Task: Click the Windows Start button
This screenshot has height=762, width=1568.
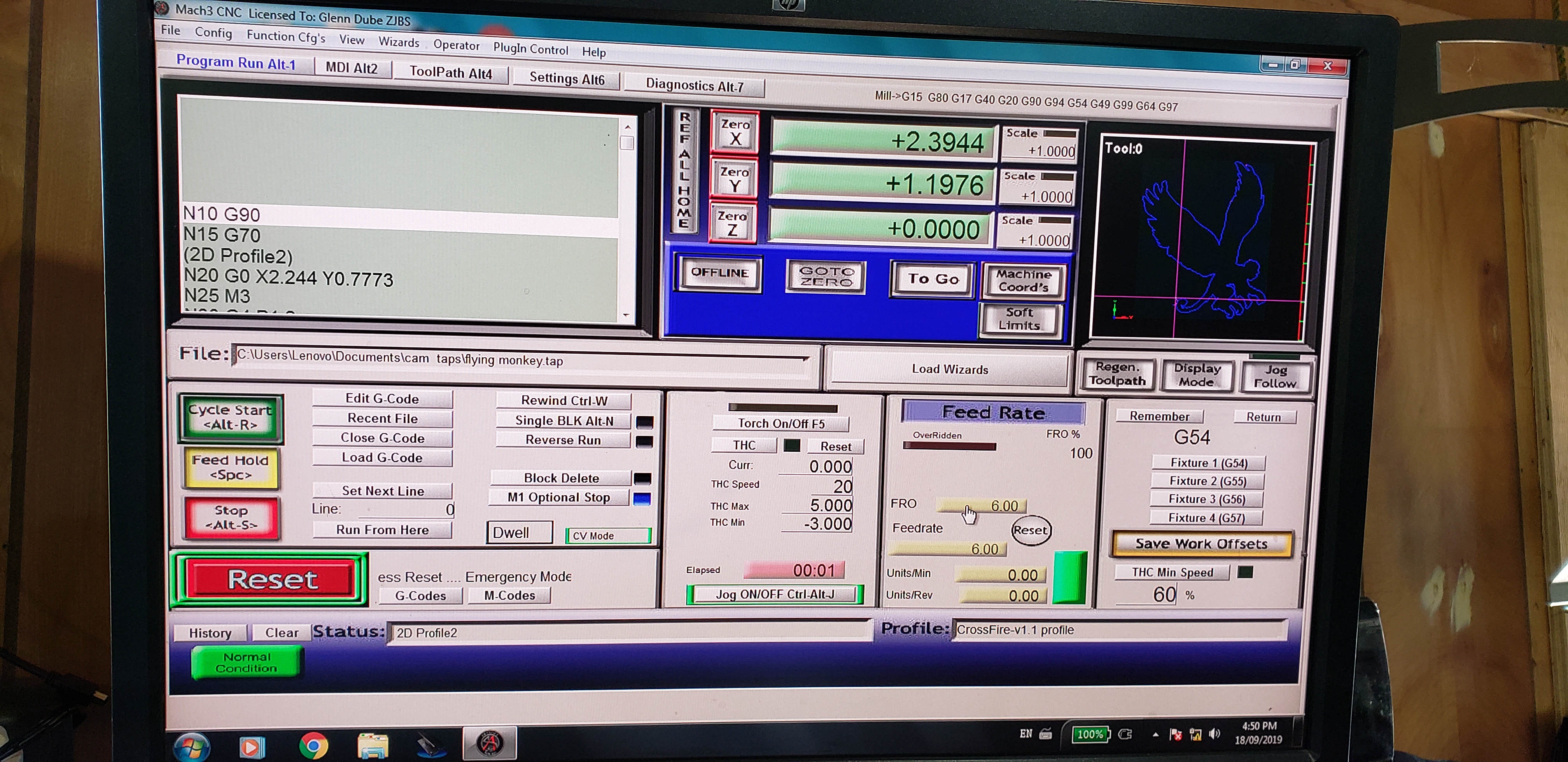Action: coord(192,746)
